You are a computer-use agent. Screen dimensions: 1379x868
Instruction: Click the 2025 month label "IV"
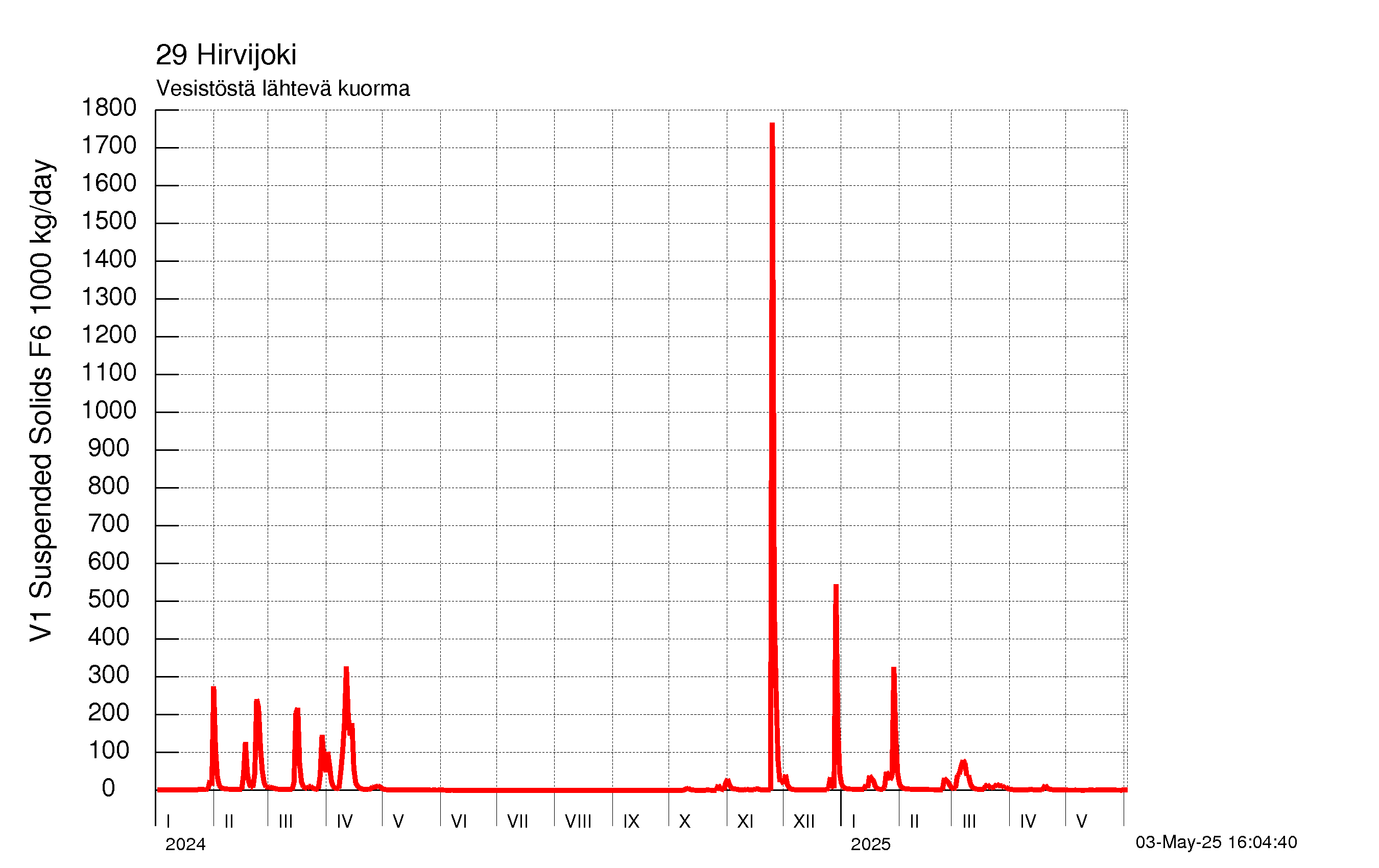[1028, 822]
